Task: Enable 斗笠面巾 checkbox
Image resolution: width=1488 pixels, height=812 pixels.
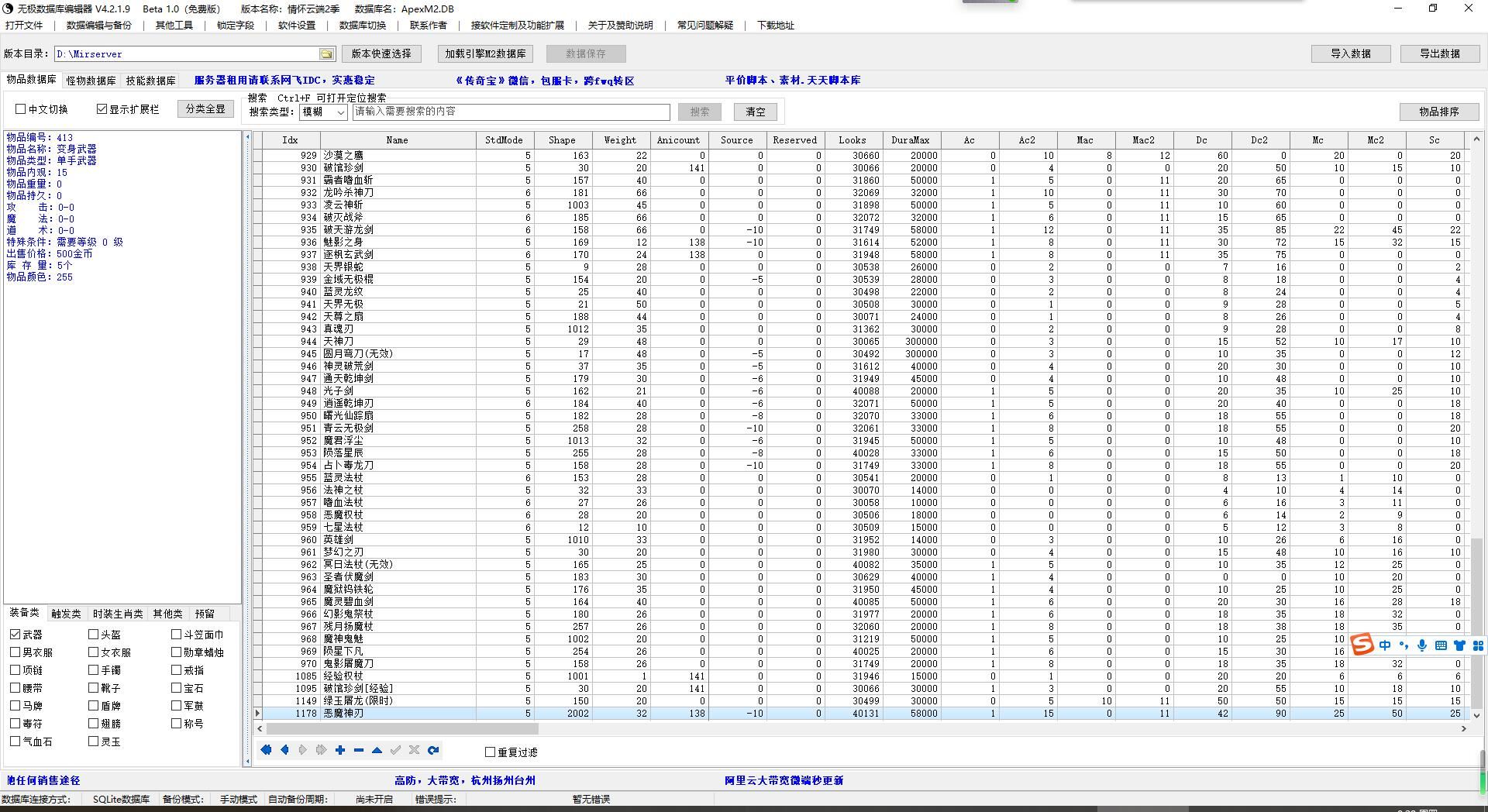Action: click(x=176, y=635)
